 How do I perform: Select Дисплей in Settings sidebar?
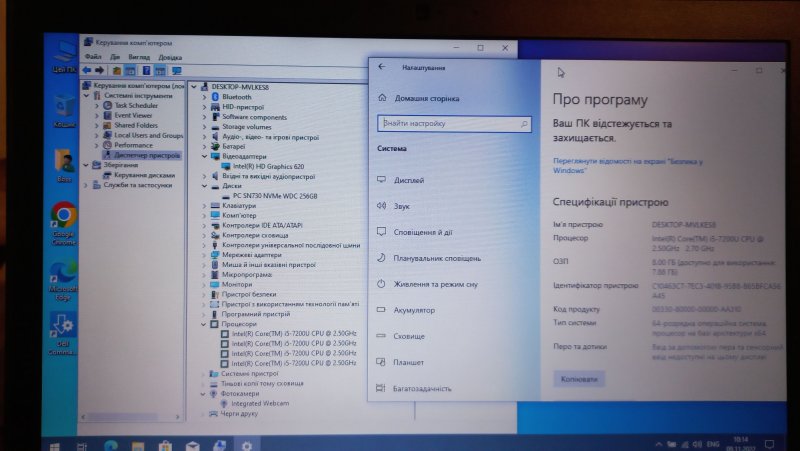(x=409, y=180)
